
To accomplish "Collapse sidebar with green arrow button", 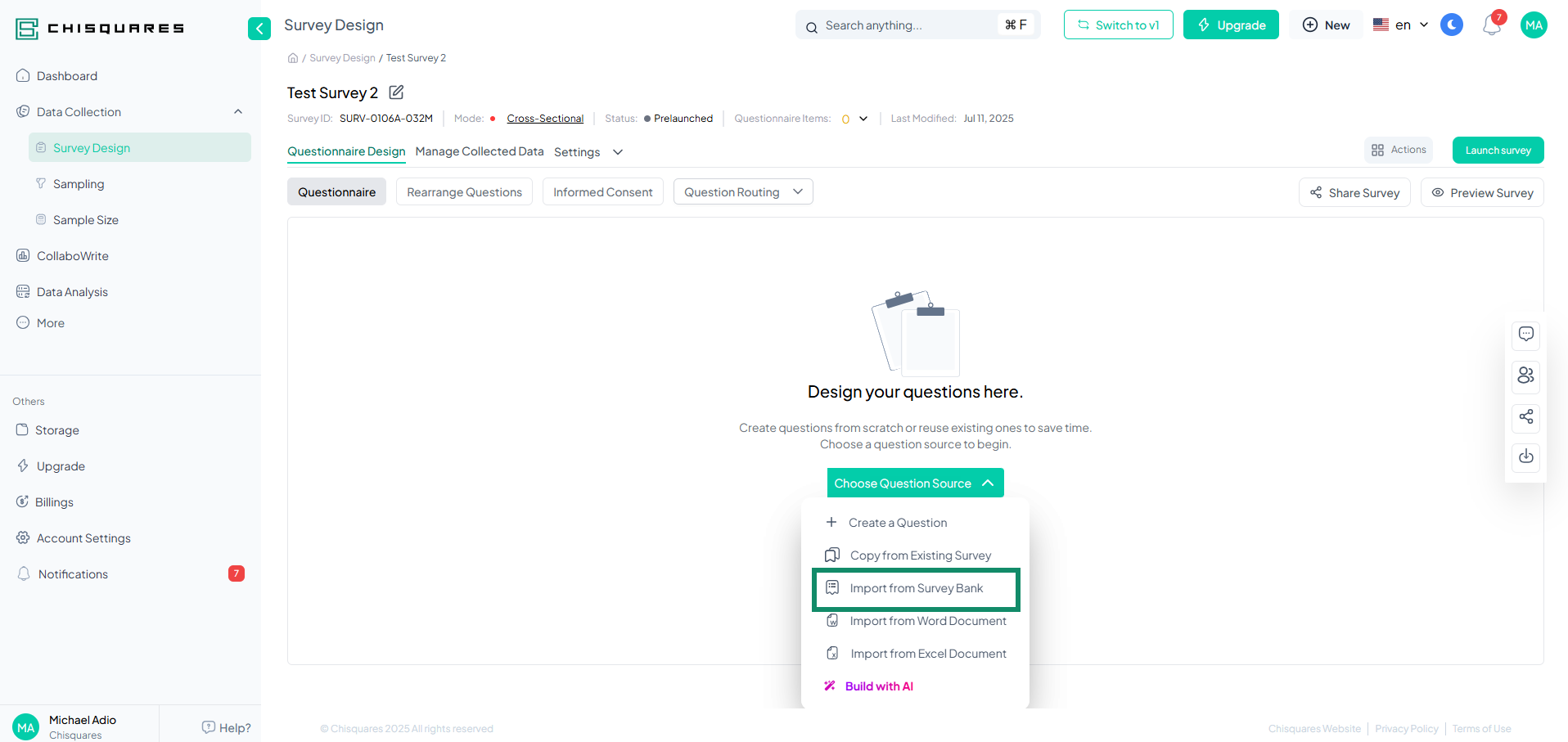I will tap(259, 29).
